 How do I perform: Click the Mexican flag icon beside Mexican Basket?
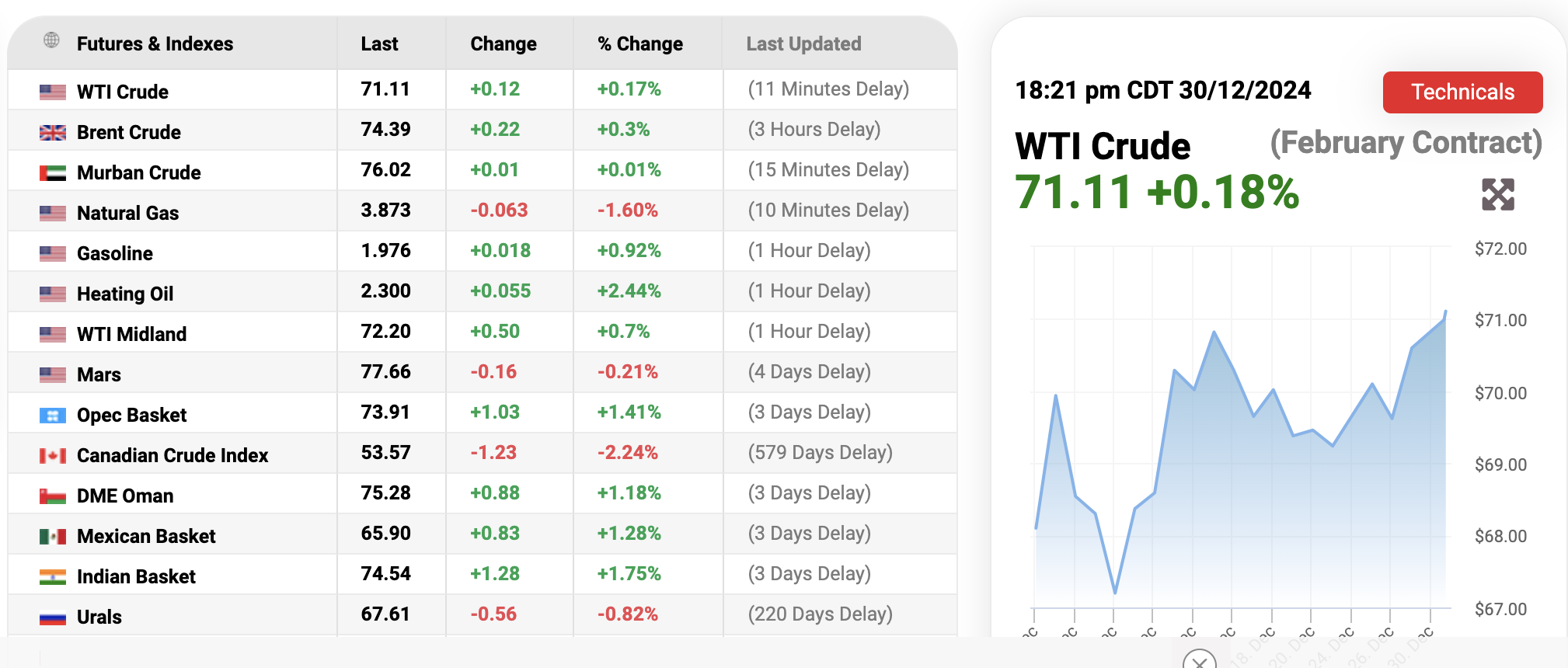(53, 537)
